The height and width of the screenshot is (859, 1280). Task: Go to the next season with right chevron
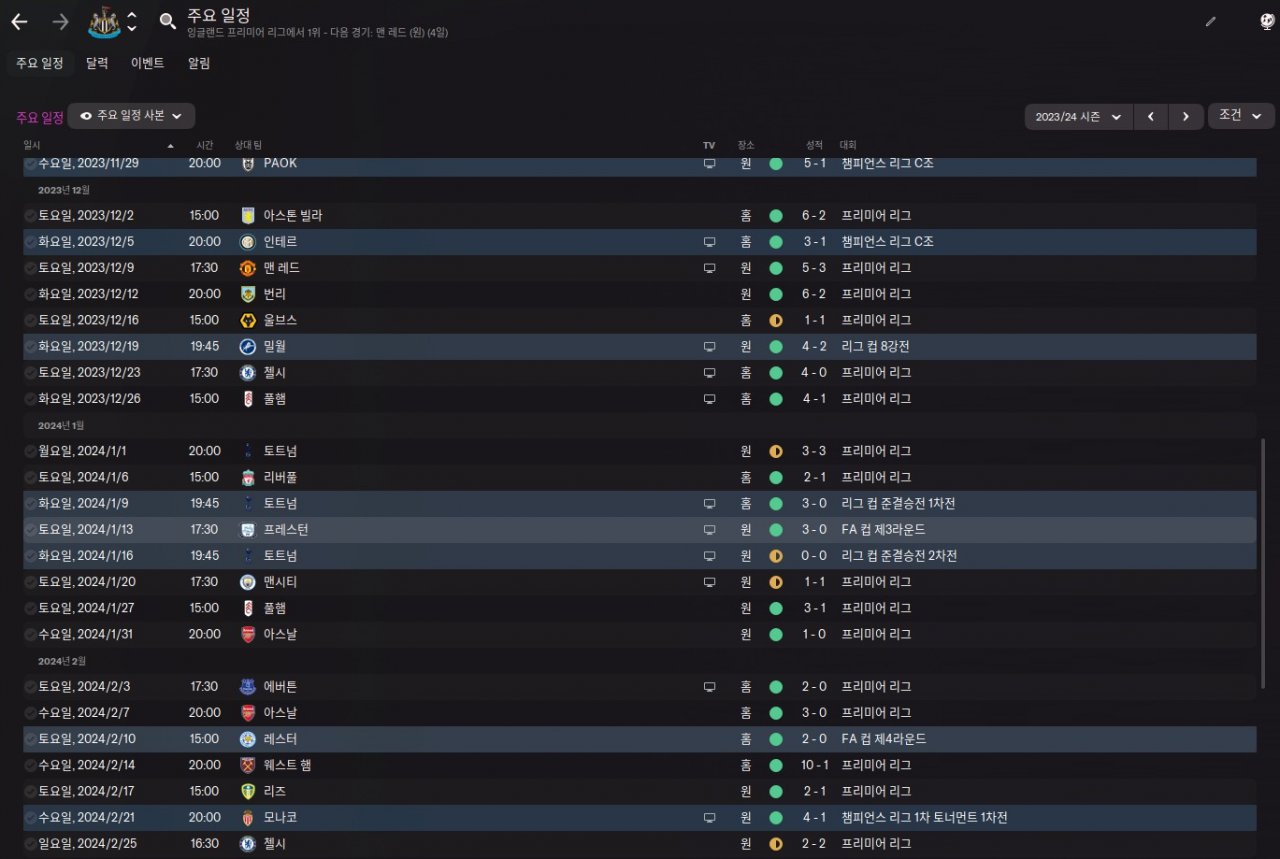[1186, 117]
